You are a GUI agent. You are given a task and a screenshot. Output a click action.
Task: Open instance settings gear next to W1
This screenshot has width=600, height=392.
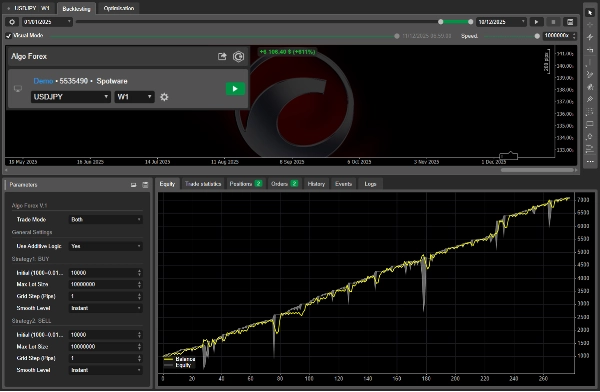tap(164, 97)
